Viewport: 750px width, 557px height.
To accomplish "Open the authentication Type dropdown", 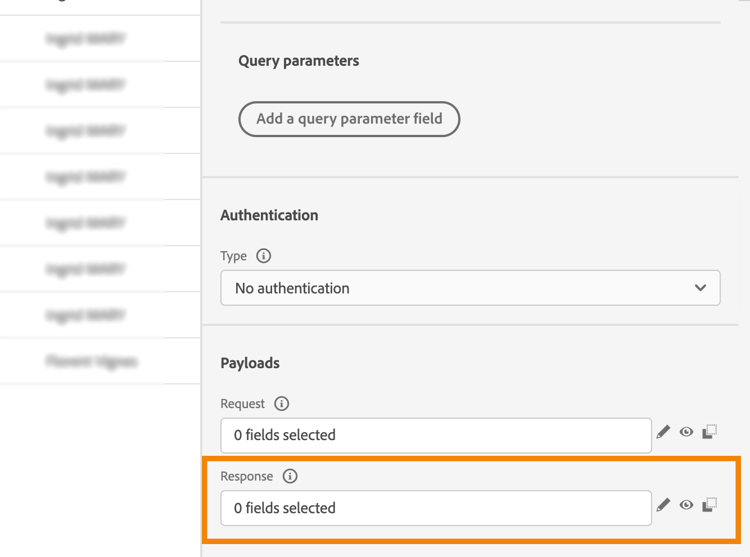I will click(470, 288).
